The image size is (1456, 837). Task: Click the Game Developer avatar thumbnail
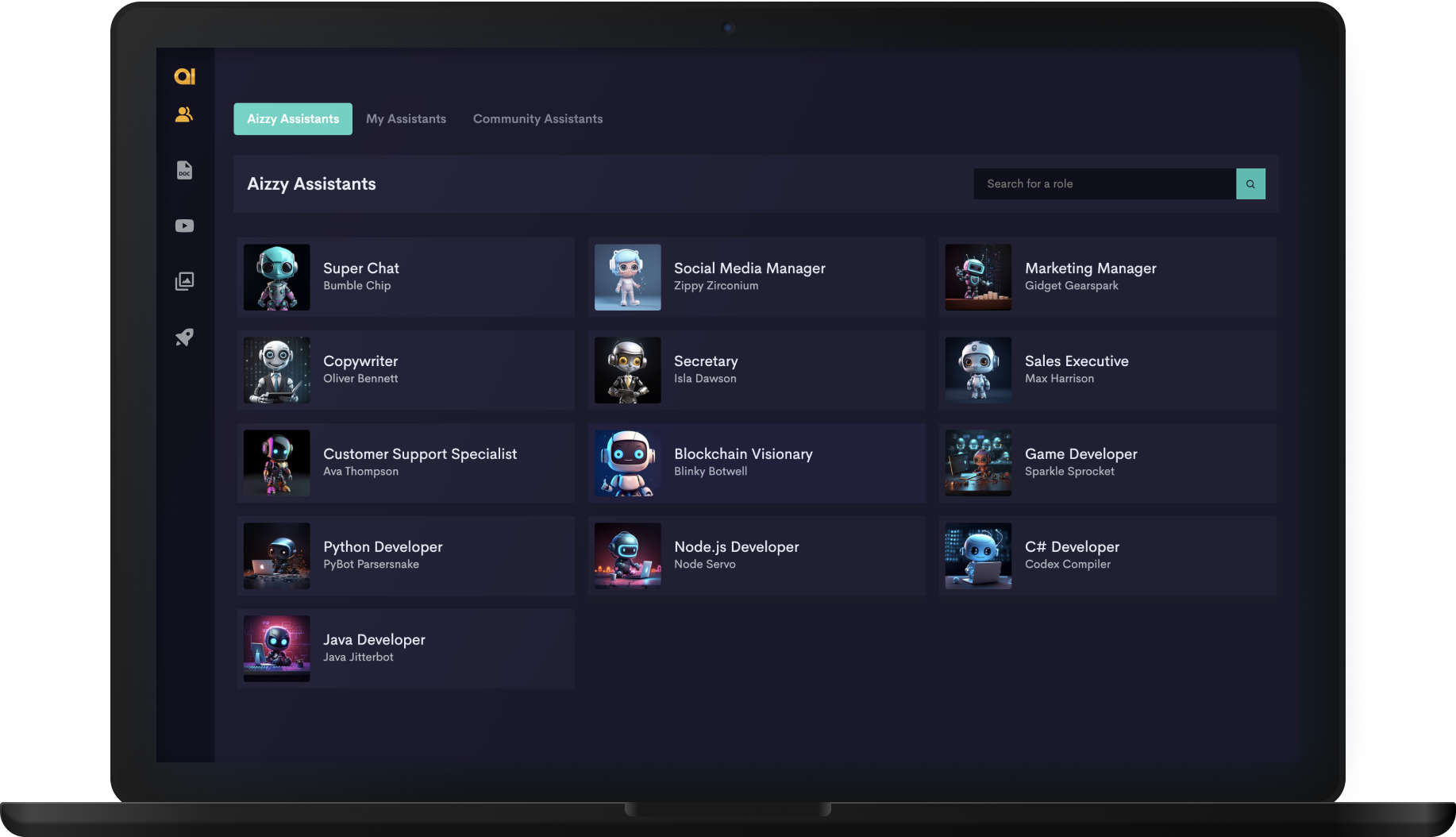tap(978, 463)
